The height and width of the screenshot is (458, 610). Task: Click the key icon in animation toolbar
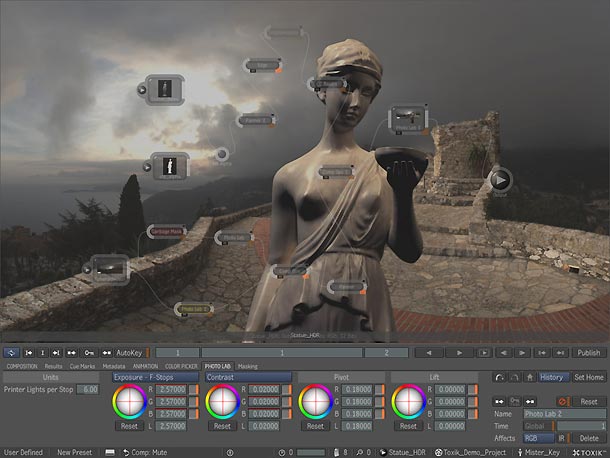[90, 352]
